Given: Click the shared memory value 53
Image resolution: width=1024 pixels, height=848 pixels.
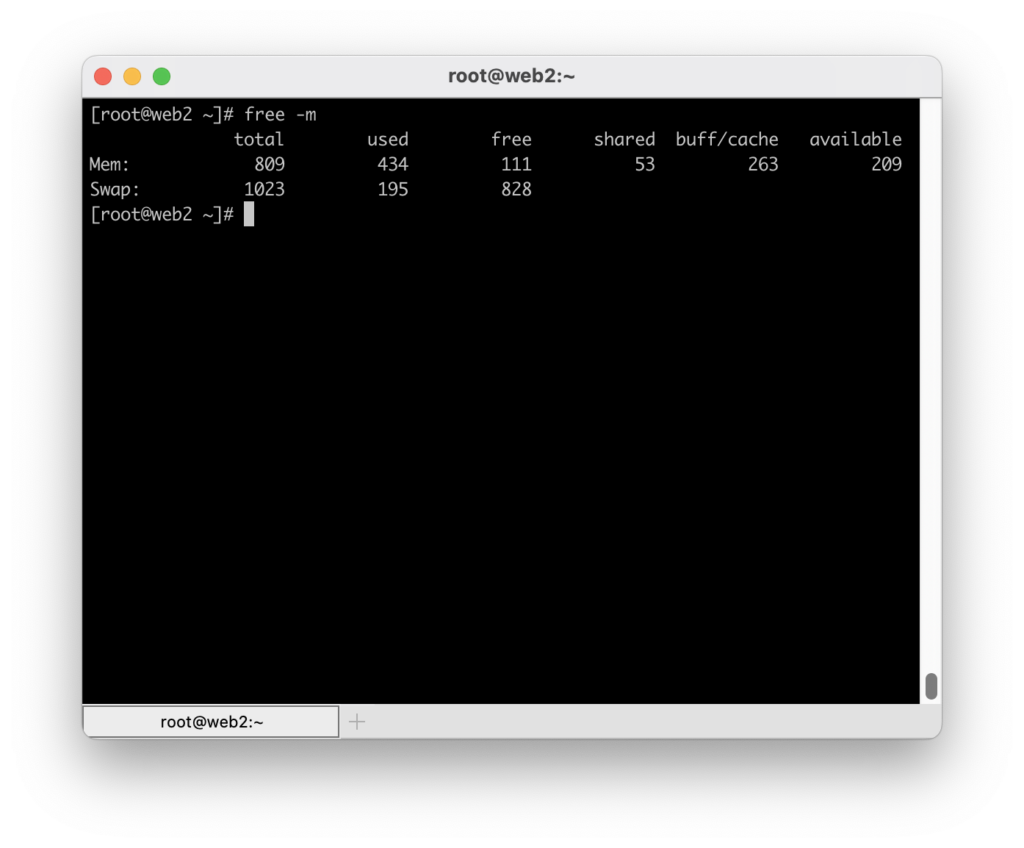Looking at the screenshot, I should click(x=644, y=164).
